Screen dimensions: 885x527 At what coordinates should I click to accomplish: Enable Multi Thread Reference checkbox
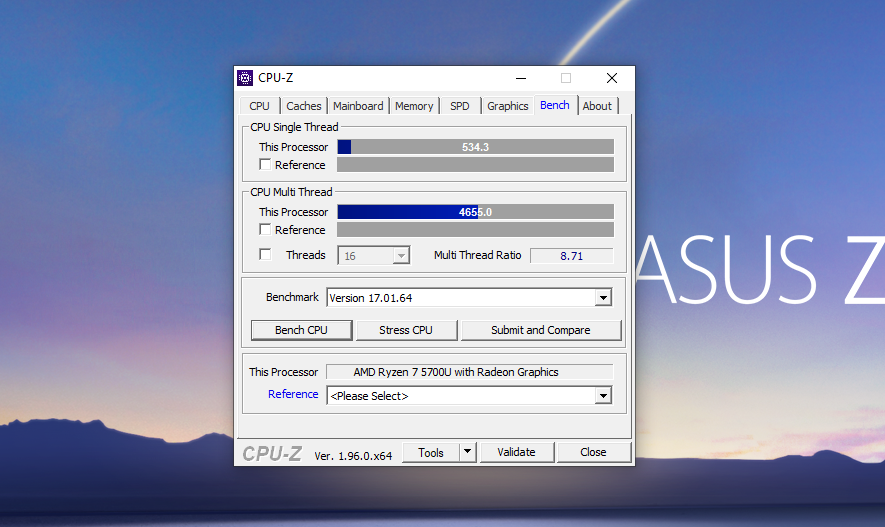(265, 229)
